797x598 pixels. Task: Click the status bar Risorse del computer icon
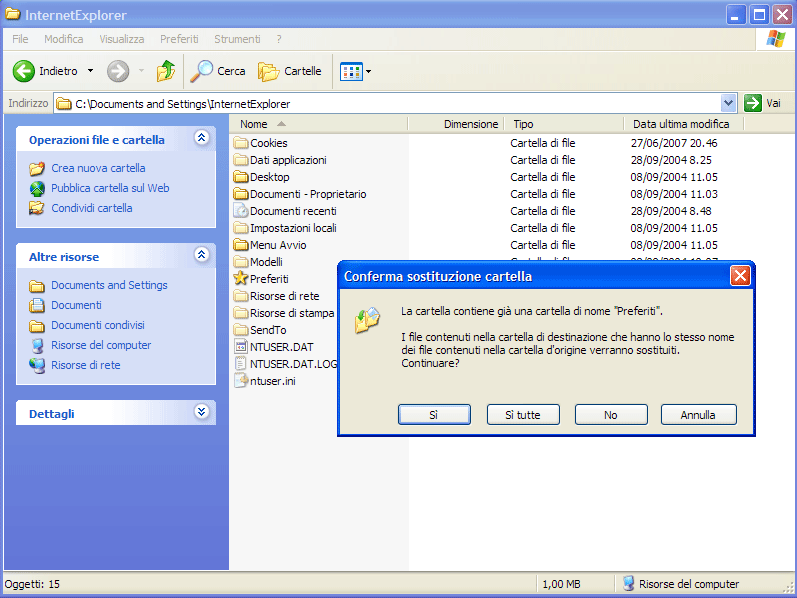coord(629,584)
